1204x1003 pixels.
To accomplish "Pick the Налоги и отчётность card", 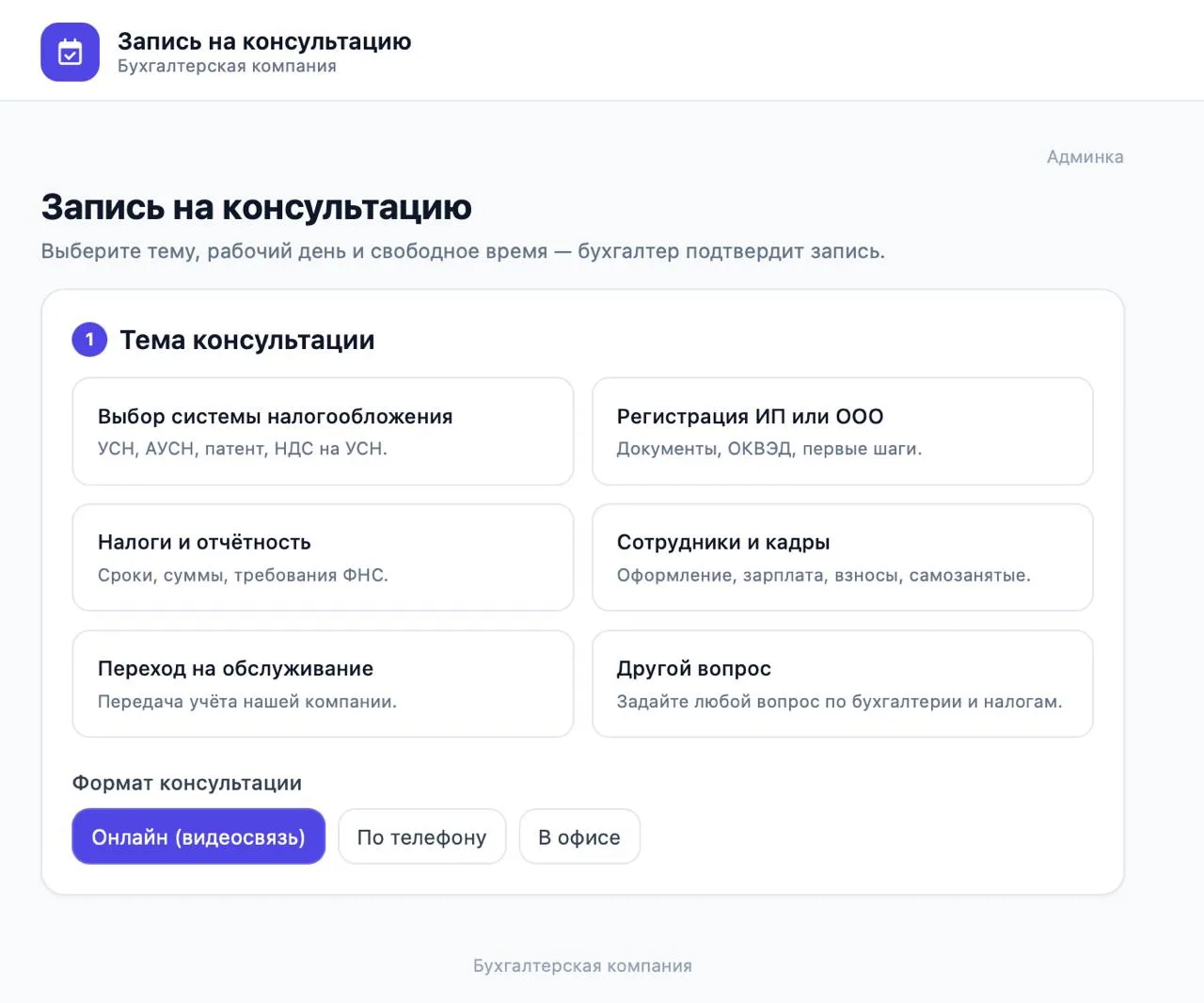I will tap(323, 558).
